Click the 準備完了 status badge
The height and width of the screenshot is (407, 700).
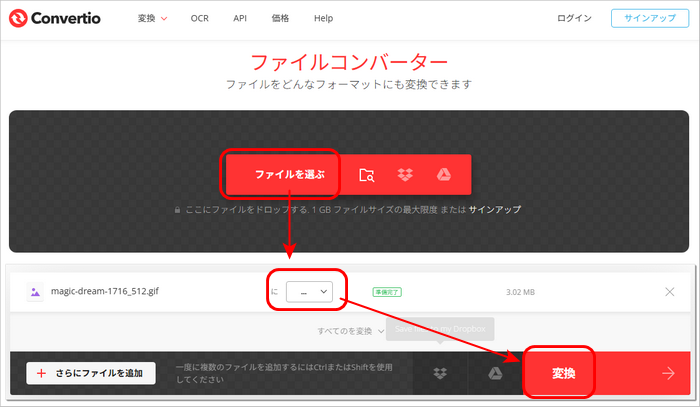387,292
